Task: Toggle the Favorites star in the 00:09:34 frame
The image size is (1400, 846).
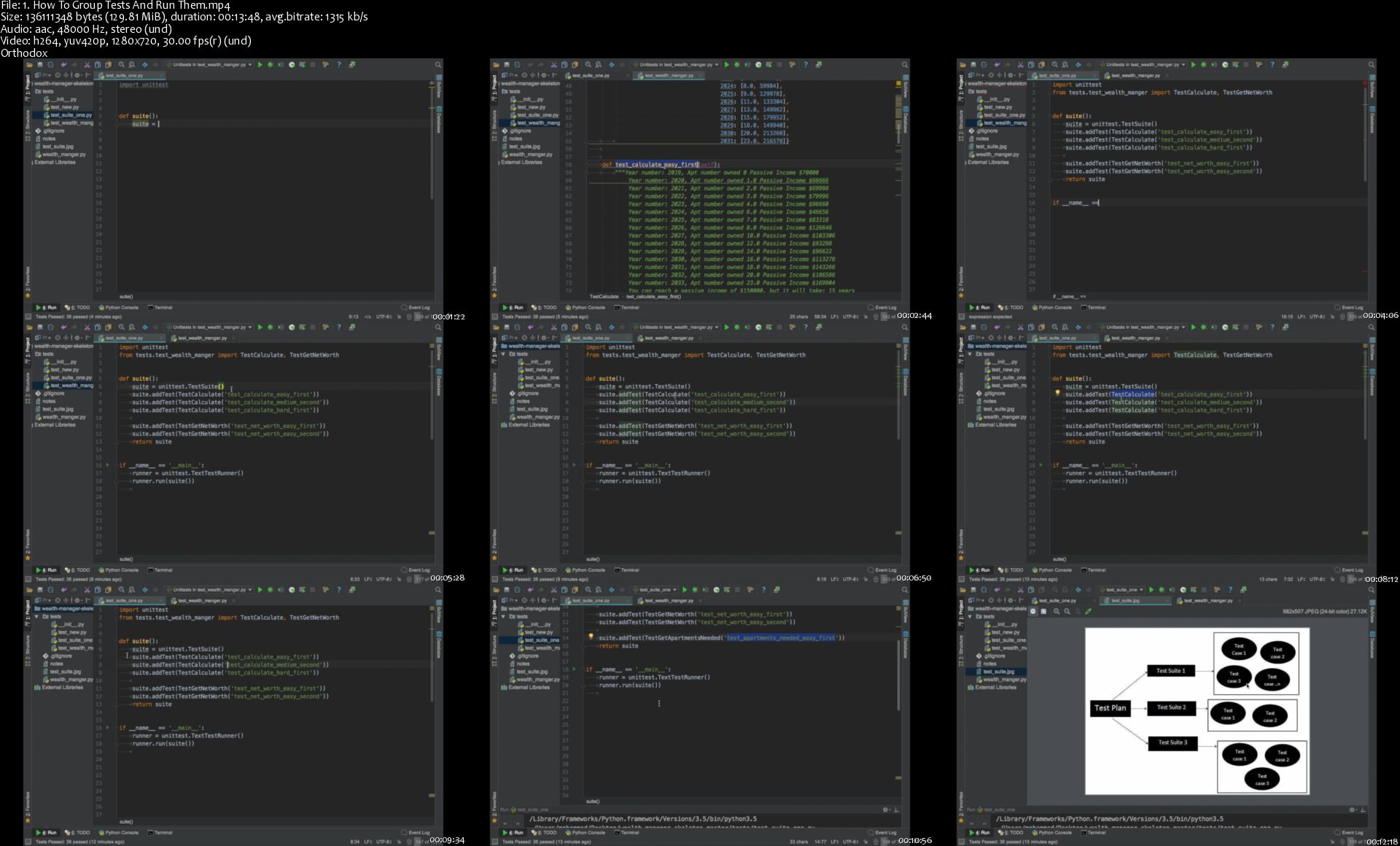Action: (28, 820)
